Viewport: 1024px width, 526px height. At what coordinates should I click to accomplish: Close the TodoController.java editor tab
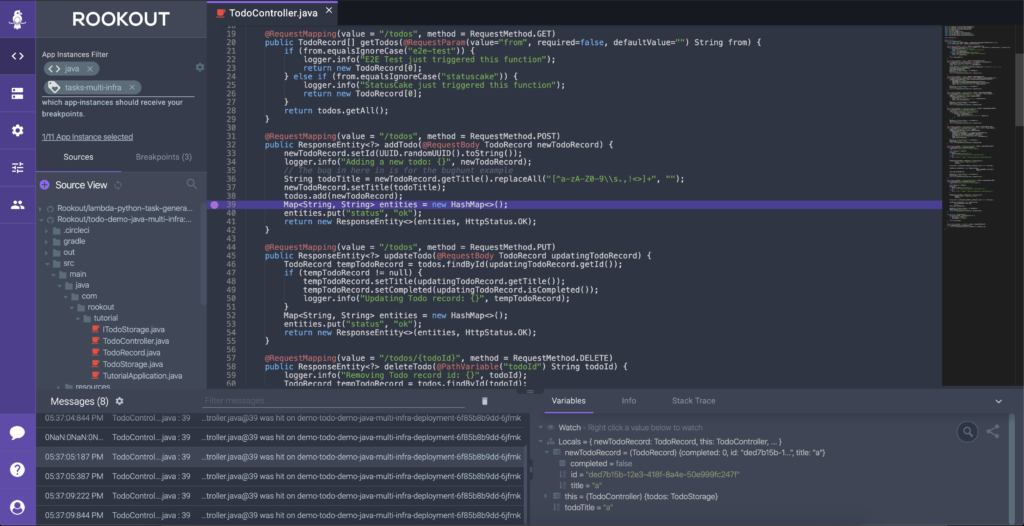[328, 10]
